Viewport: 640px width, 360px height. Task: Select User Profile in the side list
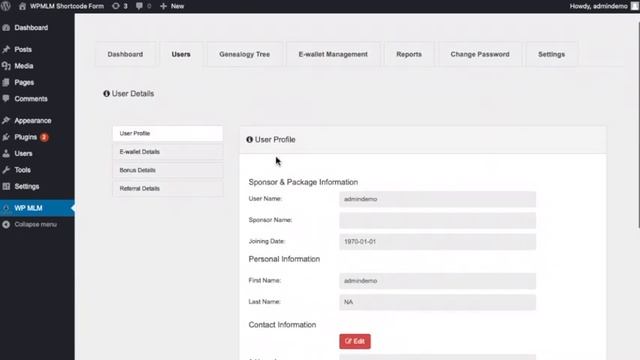click(168, 133)
